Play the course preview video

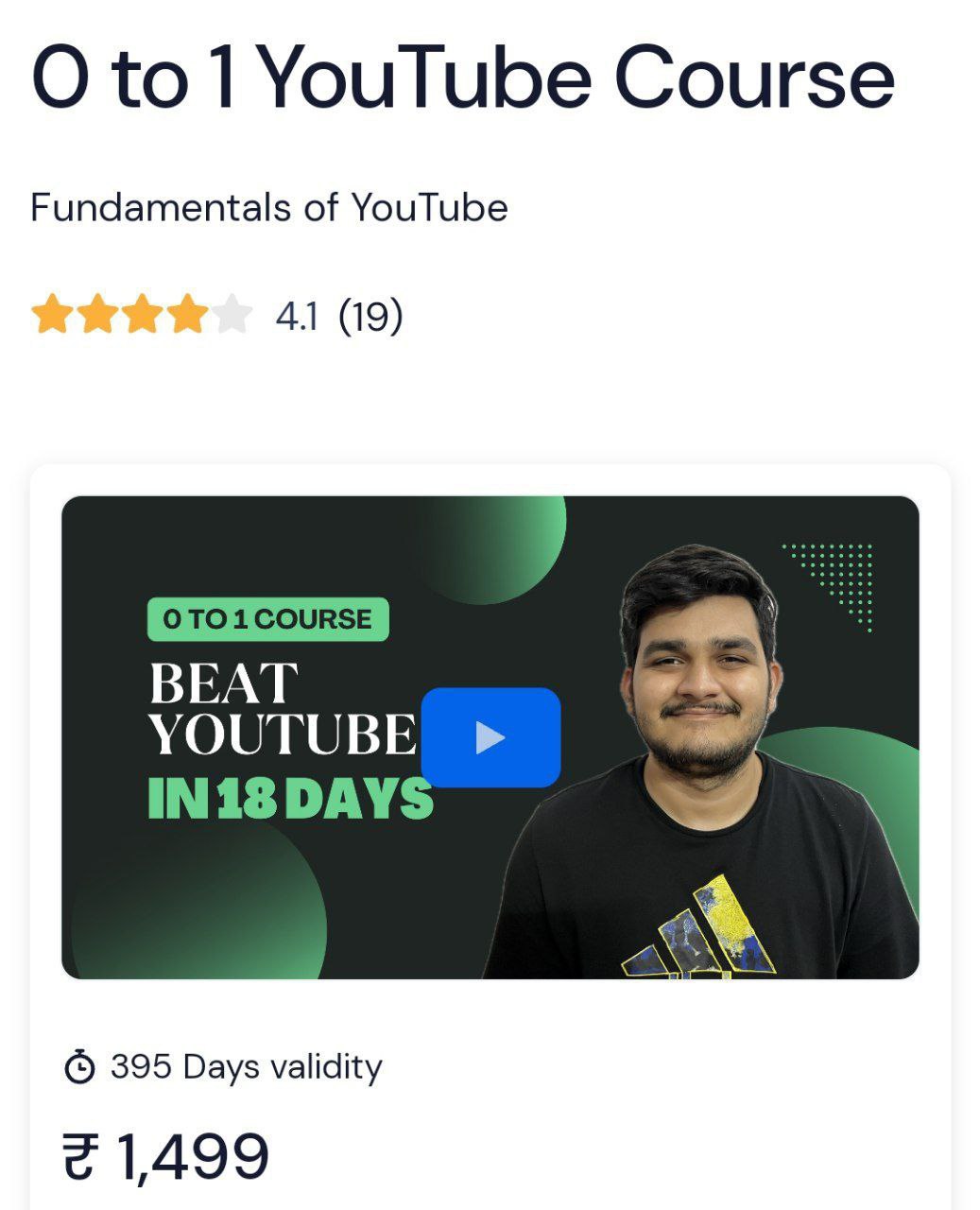tap(490, 737)
